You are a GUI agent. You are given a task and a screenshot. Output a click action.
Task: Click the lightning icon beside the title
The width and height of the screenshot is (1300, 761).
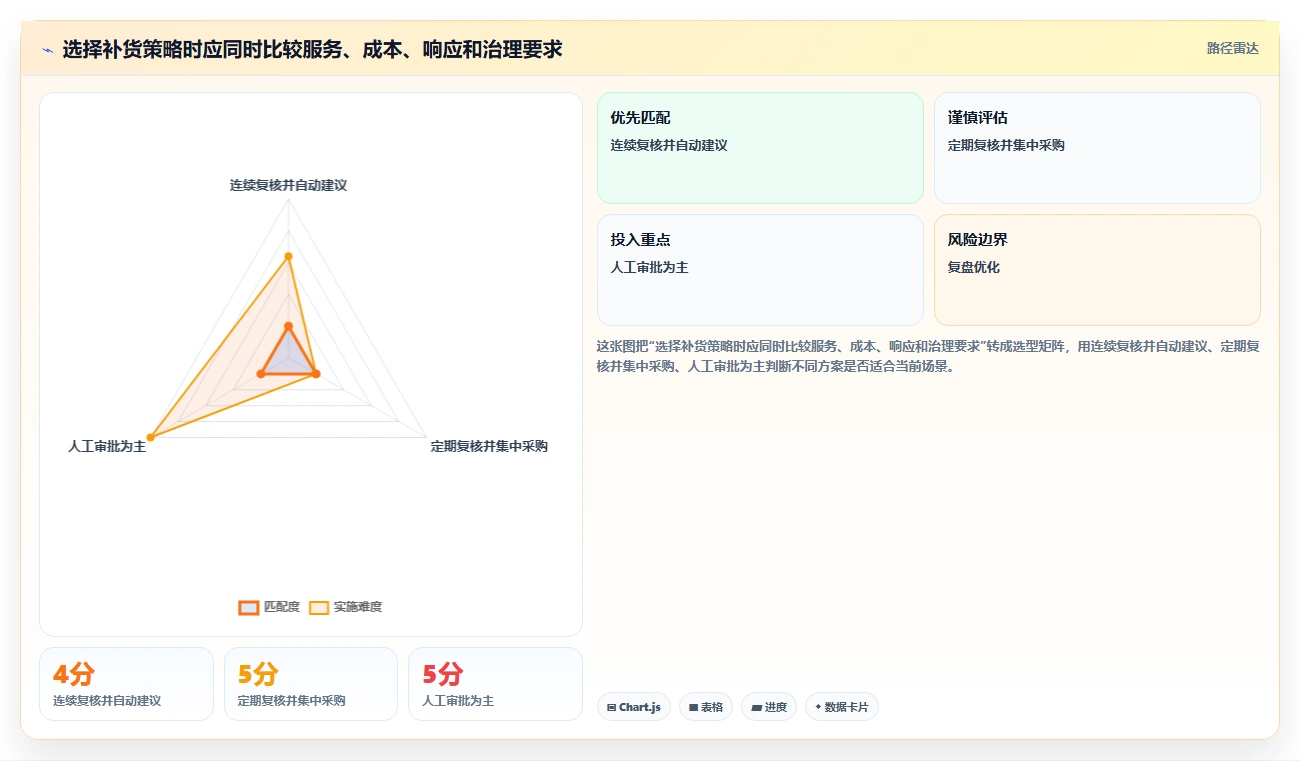point(47,49)
